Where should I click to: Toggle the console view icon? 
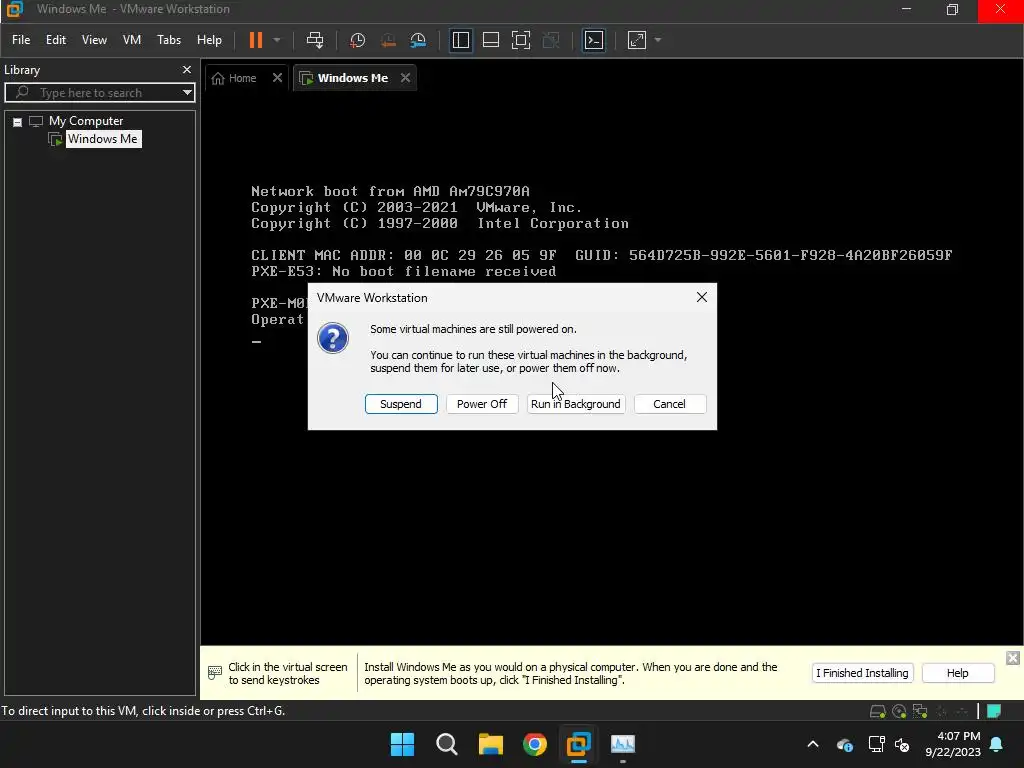[x=594, y=40]
